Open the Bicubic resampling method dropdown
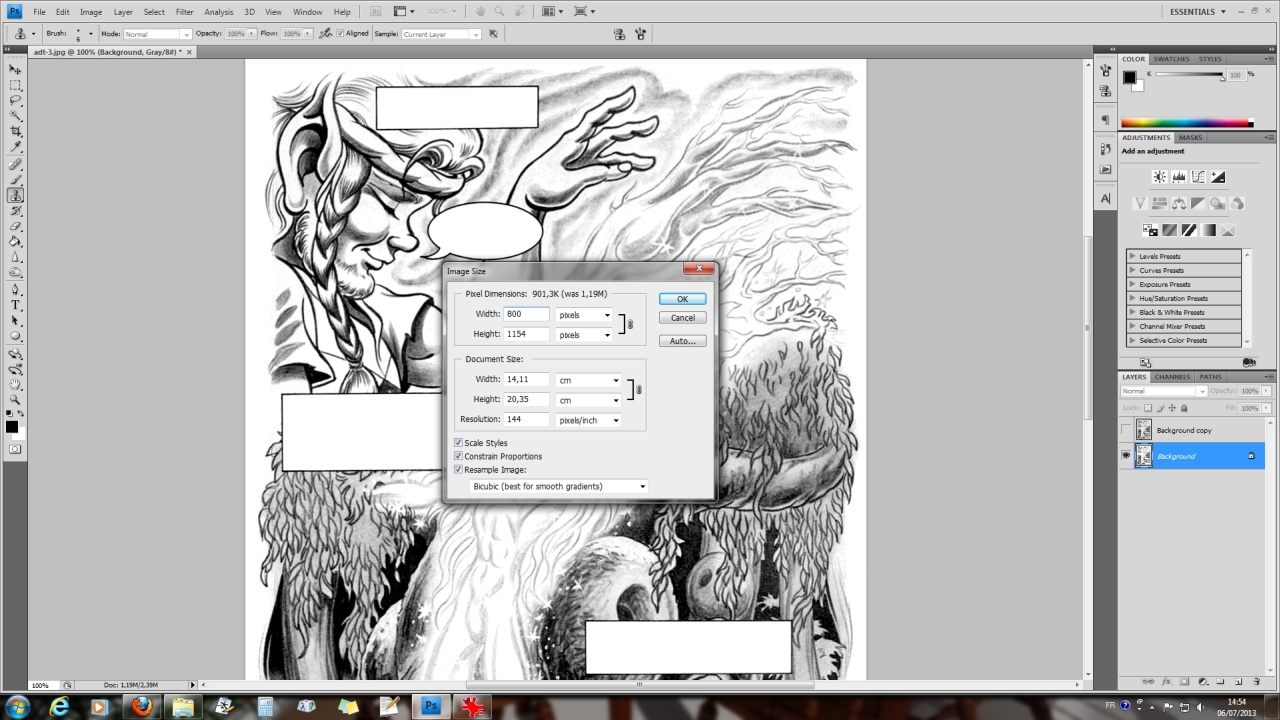The height and width of the screenshot is (720, 1280). click(x=559, y=486)
